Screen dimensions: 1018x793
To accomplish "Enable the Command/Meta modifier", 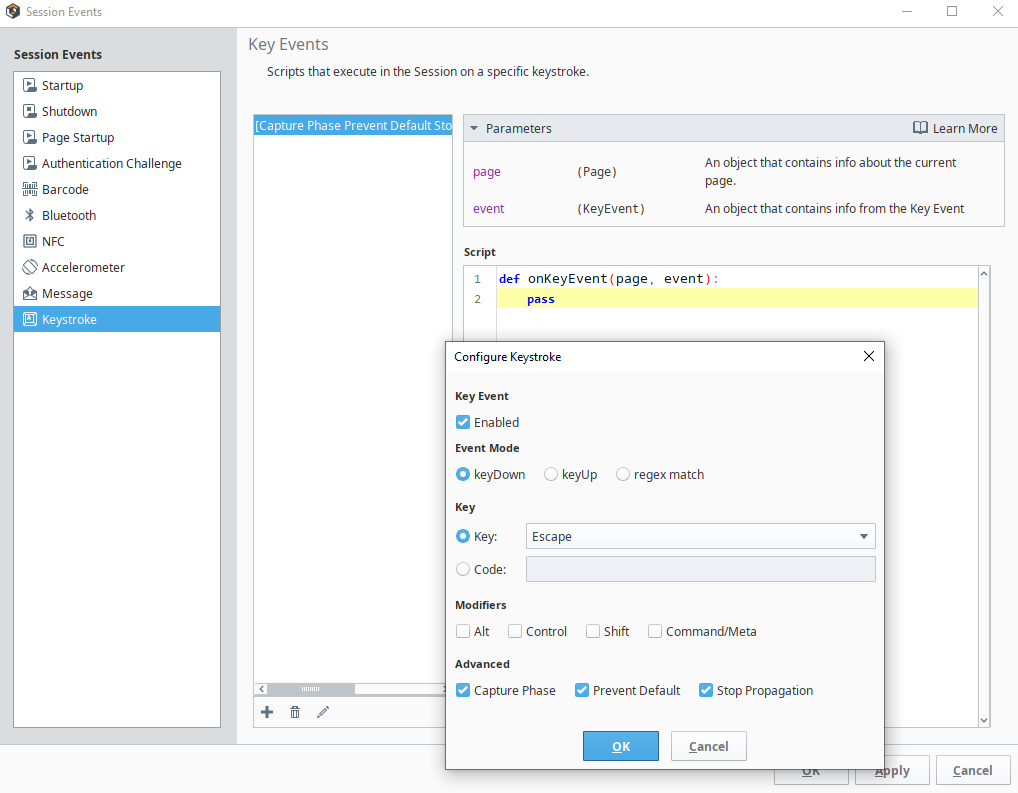I will pos(655,631).
